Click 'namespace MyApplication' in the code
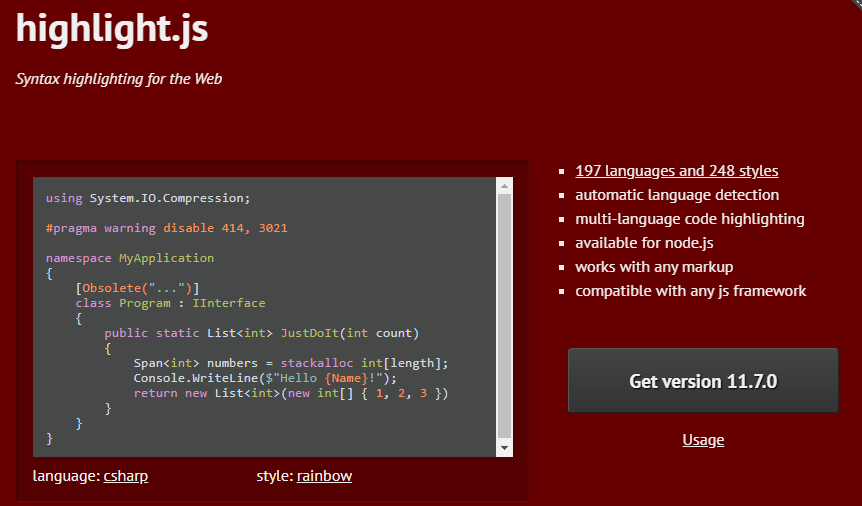Image resolution: width=862 pixels, height=506 pixels. [130, 258]
